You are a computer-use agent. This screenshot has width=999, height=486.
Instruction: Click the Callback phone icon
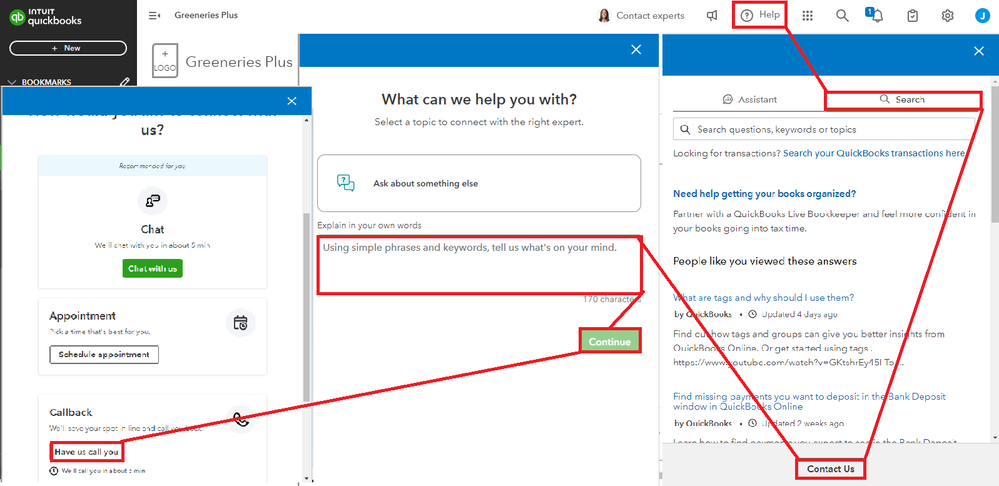coord(241,419)
